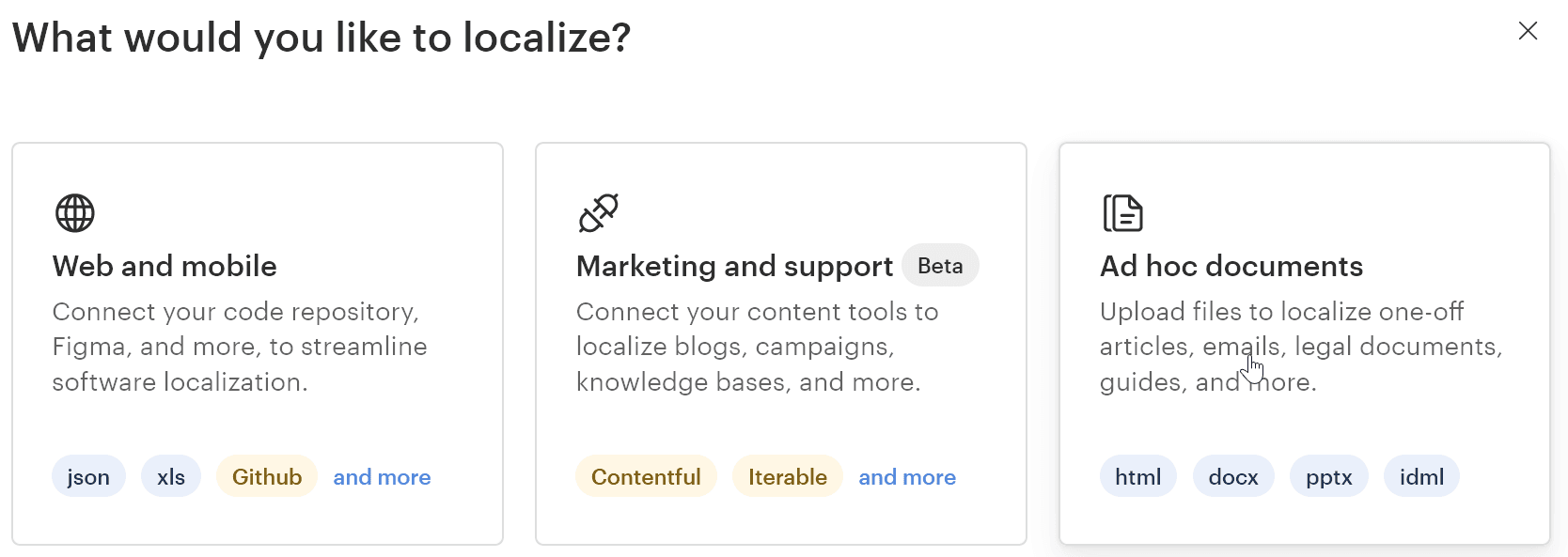Select the pptx format tag

(x=1329, y=477)
